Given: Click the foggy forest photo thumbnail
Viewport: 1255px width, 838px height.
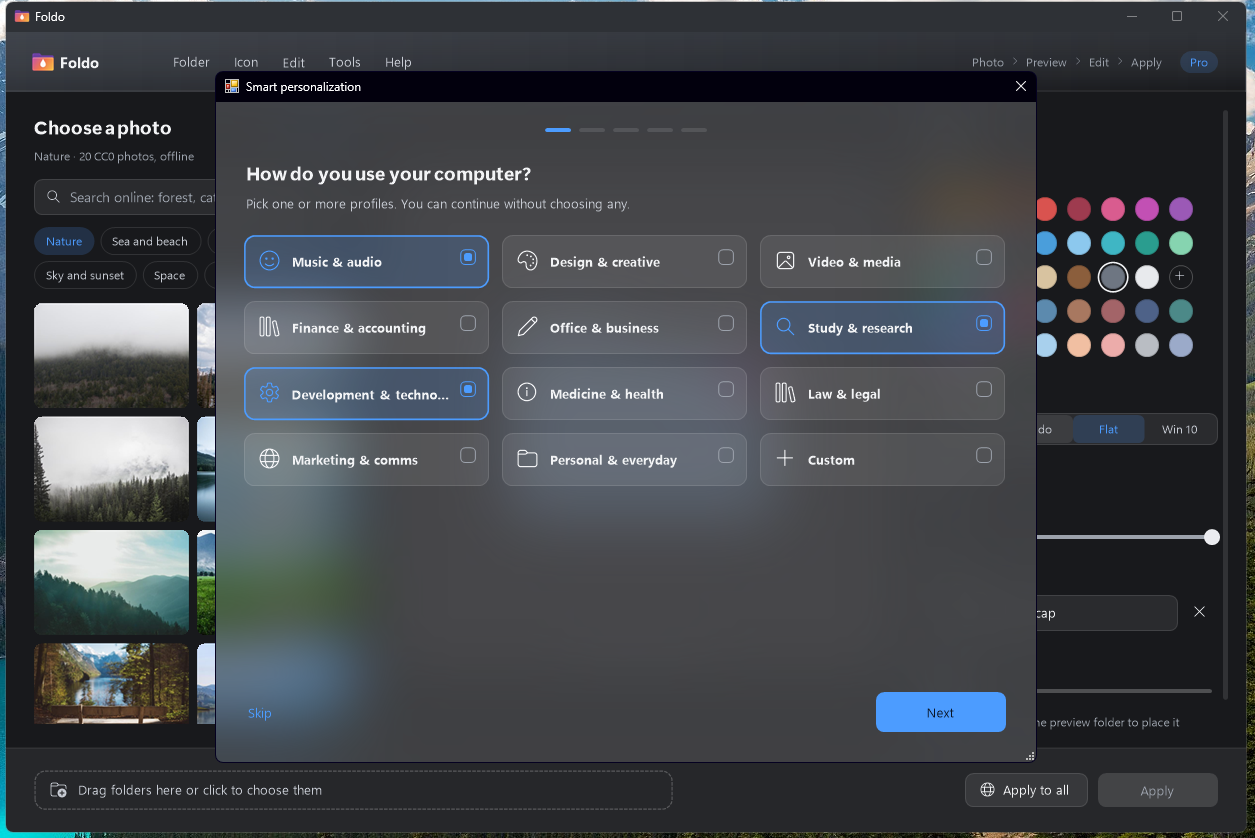Looking at the screenshot, I should 111,355.
